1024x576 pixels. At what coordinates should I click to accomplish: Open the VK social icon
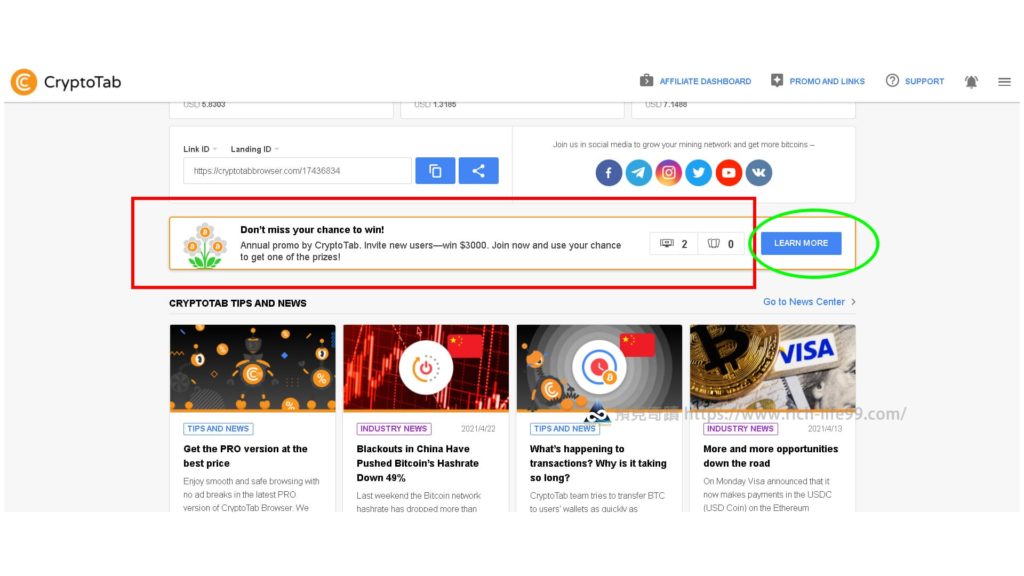pyautogui.click(x=759, y=173)
